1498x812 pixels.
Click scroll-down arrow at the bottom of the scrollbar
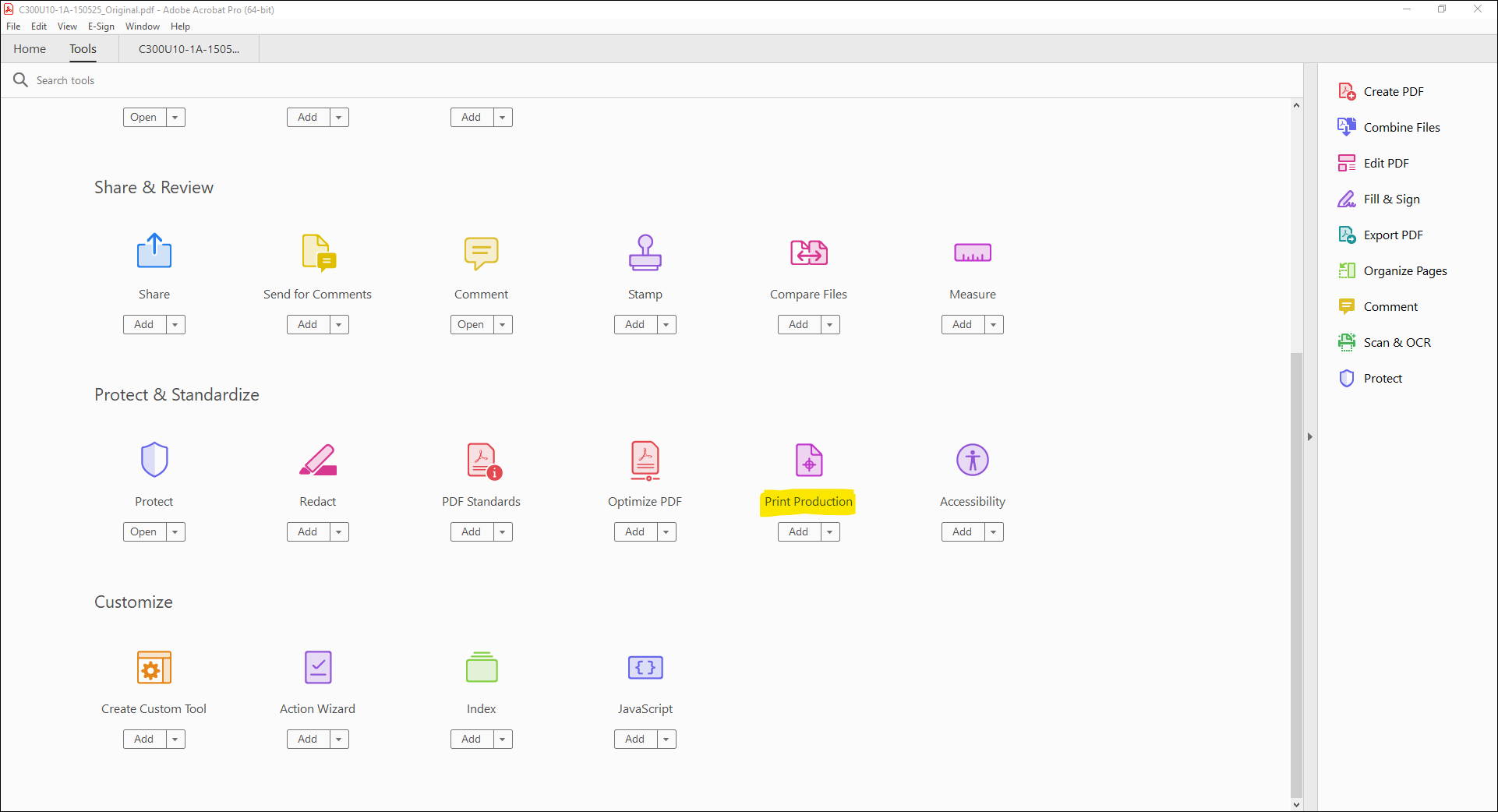[x=1296, y=804]
